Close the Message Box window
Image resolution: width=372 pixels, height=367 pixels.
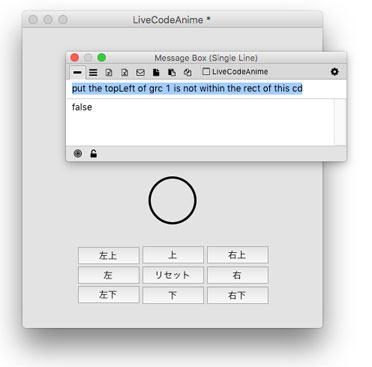[75, 58]
